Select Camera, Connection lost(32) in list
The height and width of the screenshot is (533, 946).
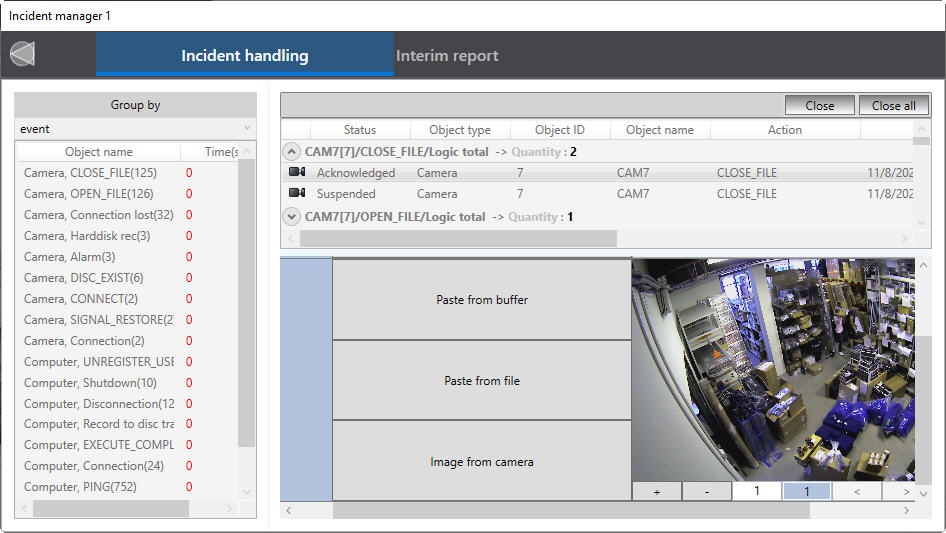pos(98,215)
